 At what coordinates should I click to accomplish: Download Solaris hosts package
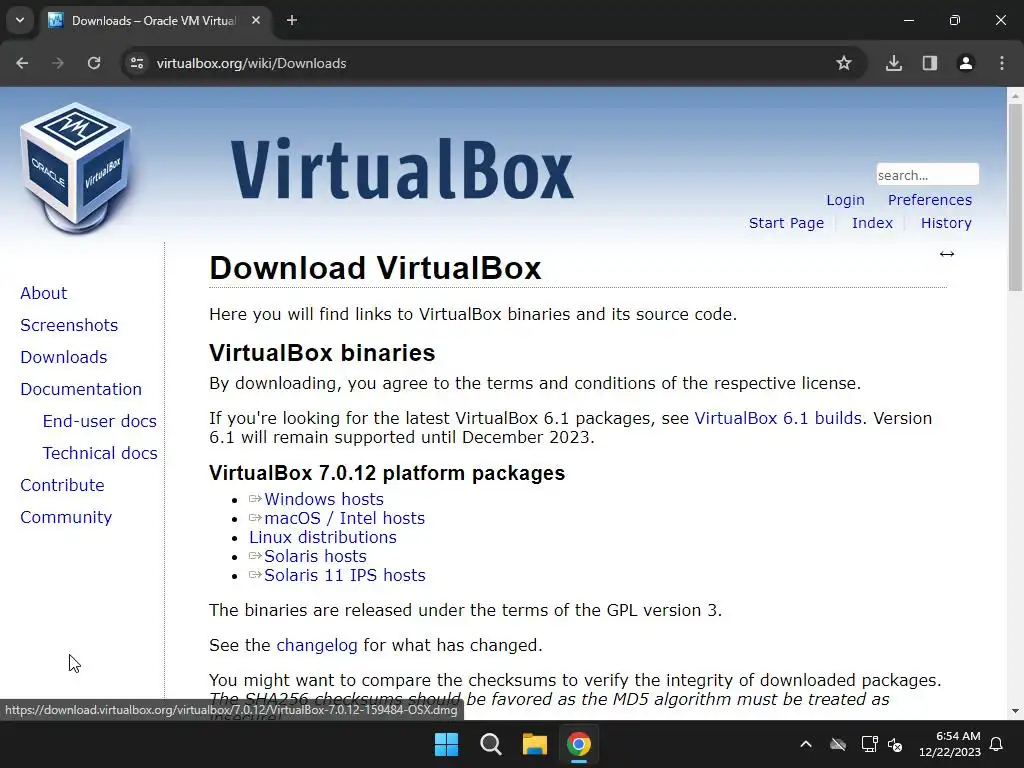[x=315, y=556]
